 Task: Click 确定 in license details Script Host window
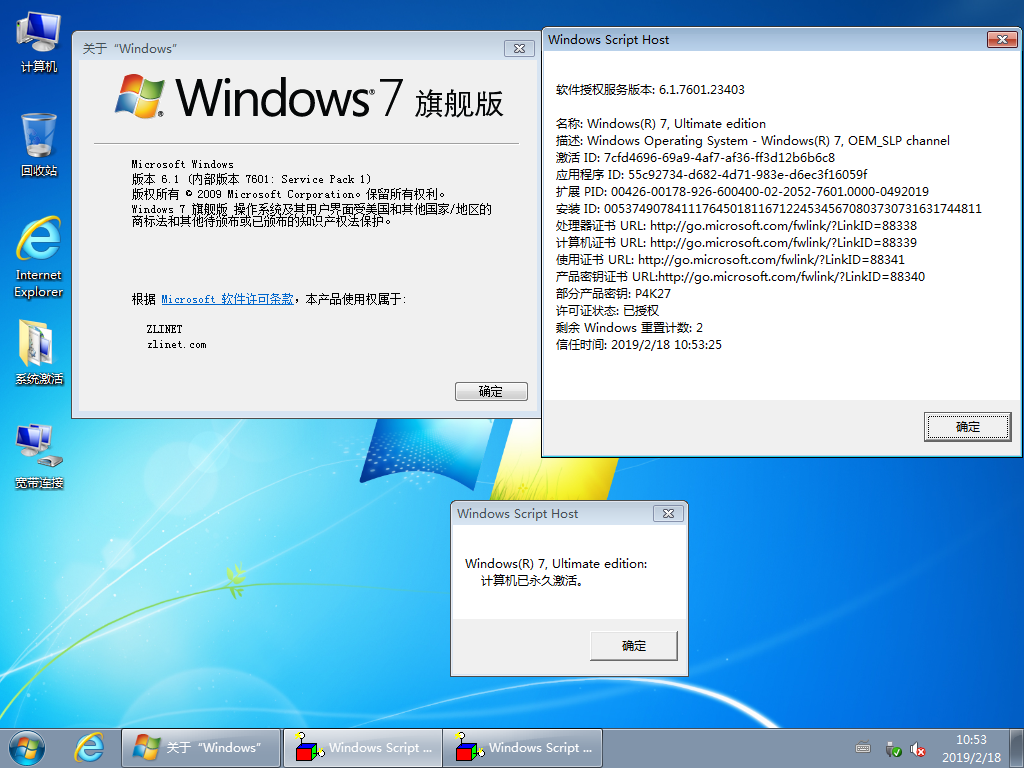(967, 426)
